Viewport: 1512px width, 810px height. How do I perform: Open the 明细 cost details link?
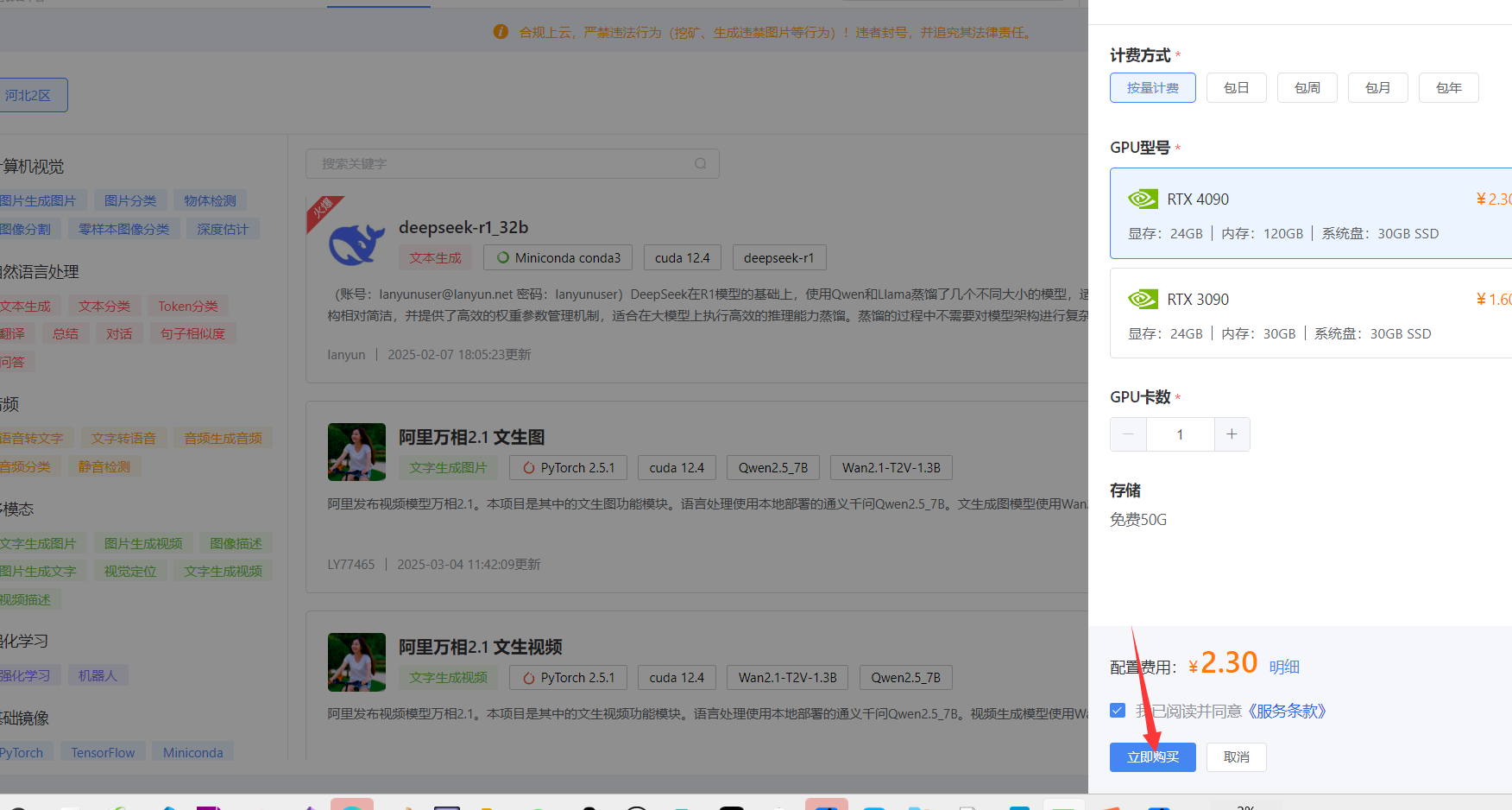(1284, 667)
